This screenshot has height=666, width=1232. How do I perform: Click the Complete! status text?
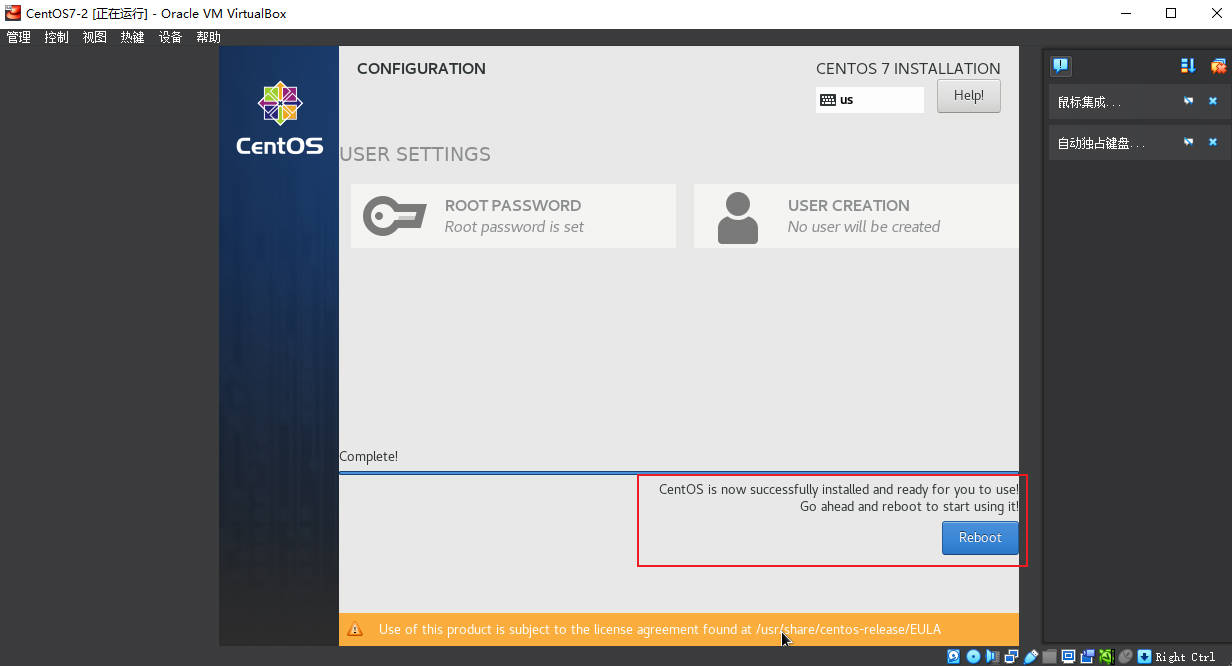pos(368,456)
